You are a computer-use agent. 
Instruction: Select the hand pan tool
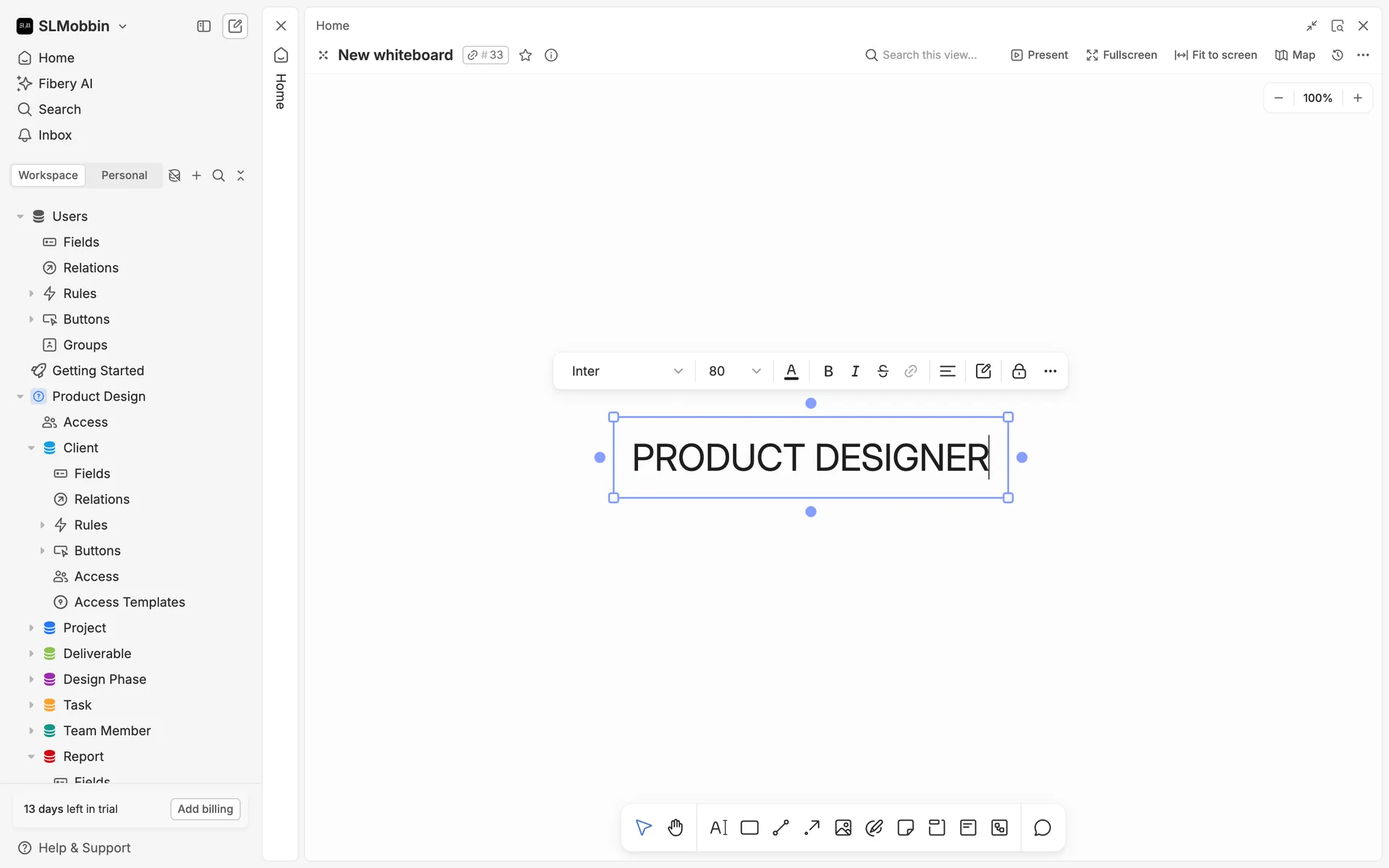click(x=675, y=827)
